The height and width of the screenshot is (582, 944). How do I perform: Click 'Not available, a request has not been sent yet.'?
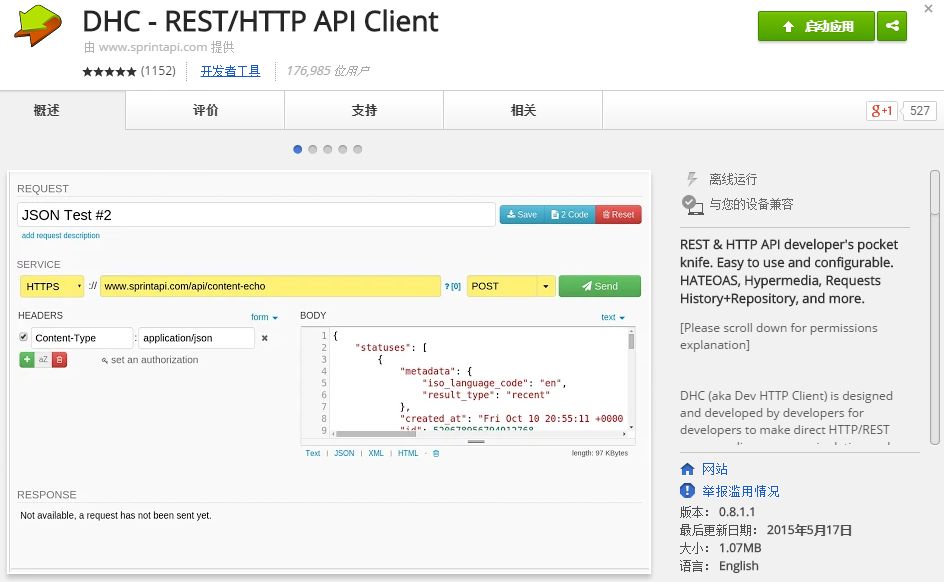[116, 516]
